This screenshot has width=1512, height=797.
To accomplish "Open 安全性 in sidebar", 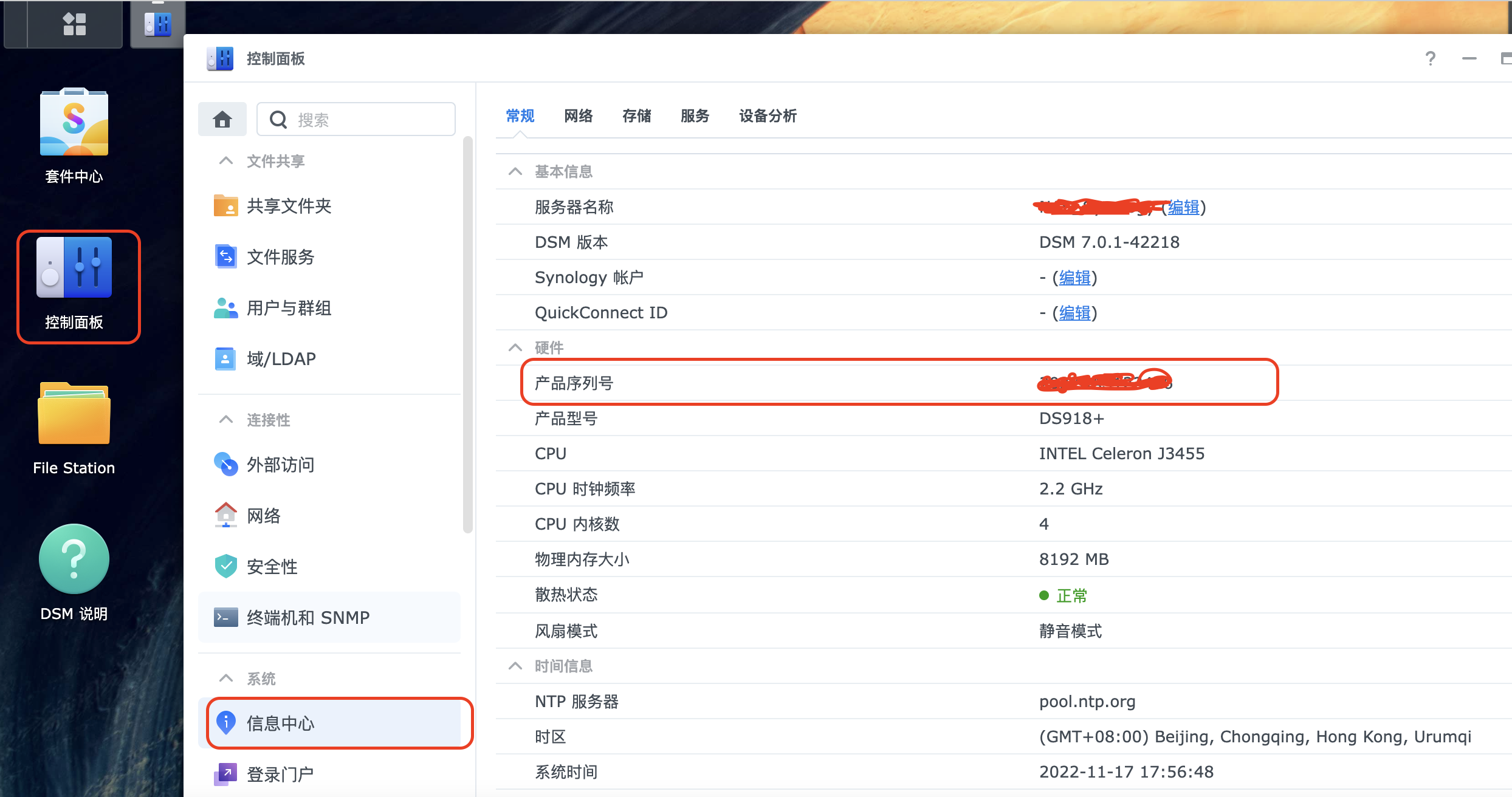I will [x=329, y=566].
